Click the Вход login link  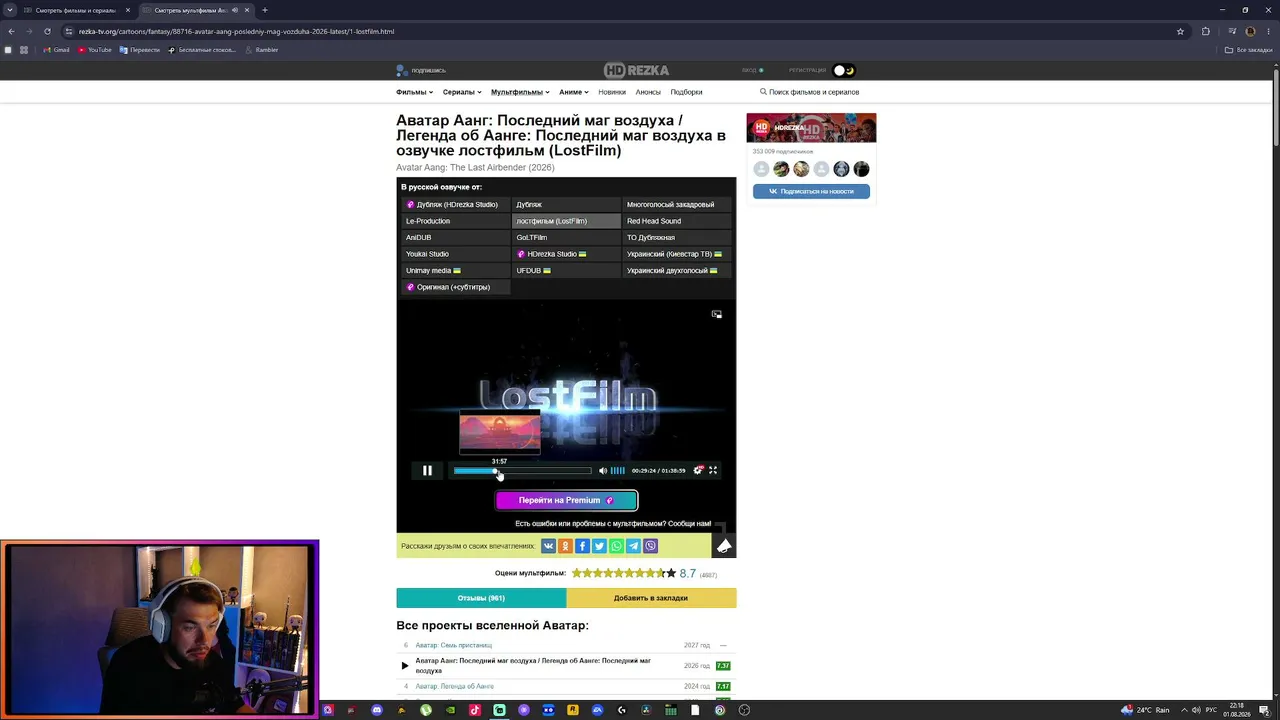pyautogui.click(x=749, y=70)
